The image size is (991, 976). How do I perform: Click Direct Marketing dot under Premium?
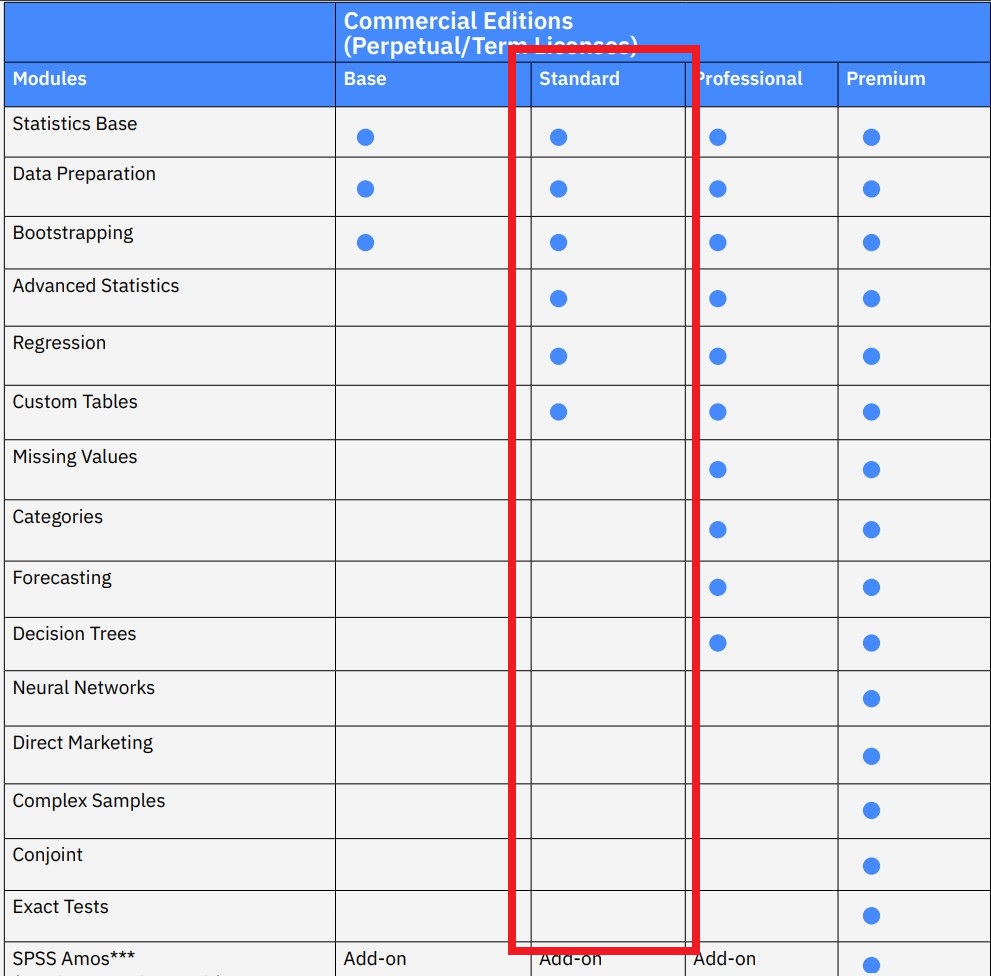click(x=871, y=756)
